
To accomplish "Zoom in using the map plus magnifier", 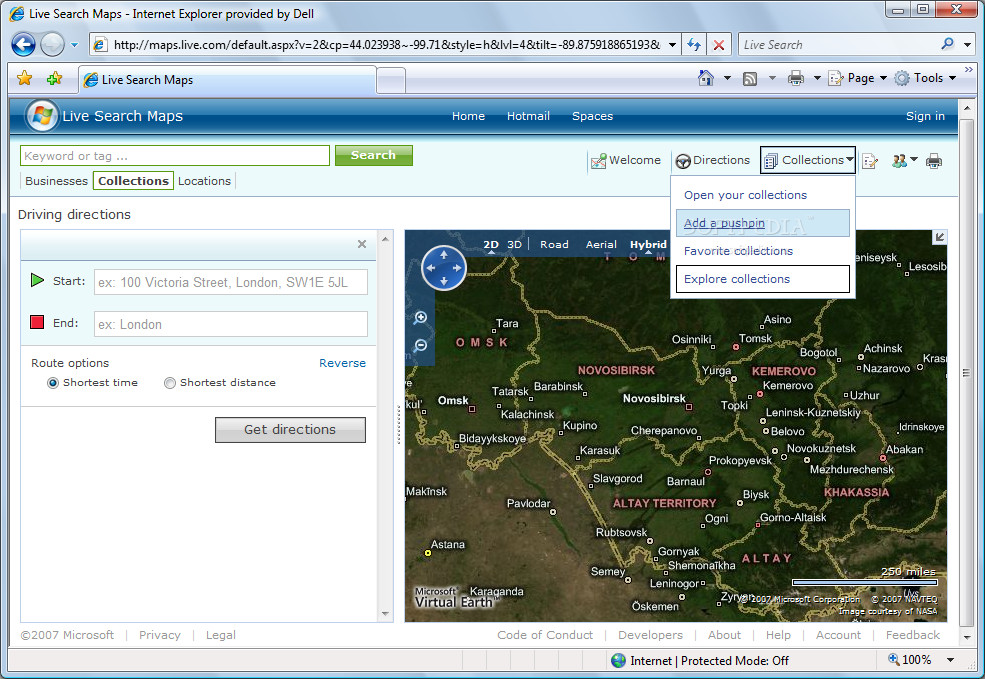I will [x=421, y=318].
